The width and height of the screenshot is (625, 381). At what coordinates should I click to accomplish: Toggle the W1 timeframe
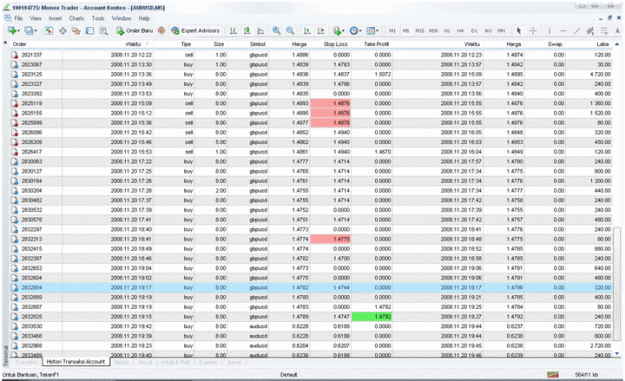pyautogui.click(x=487, y=31)
